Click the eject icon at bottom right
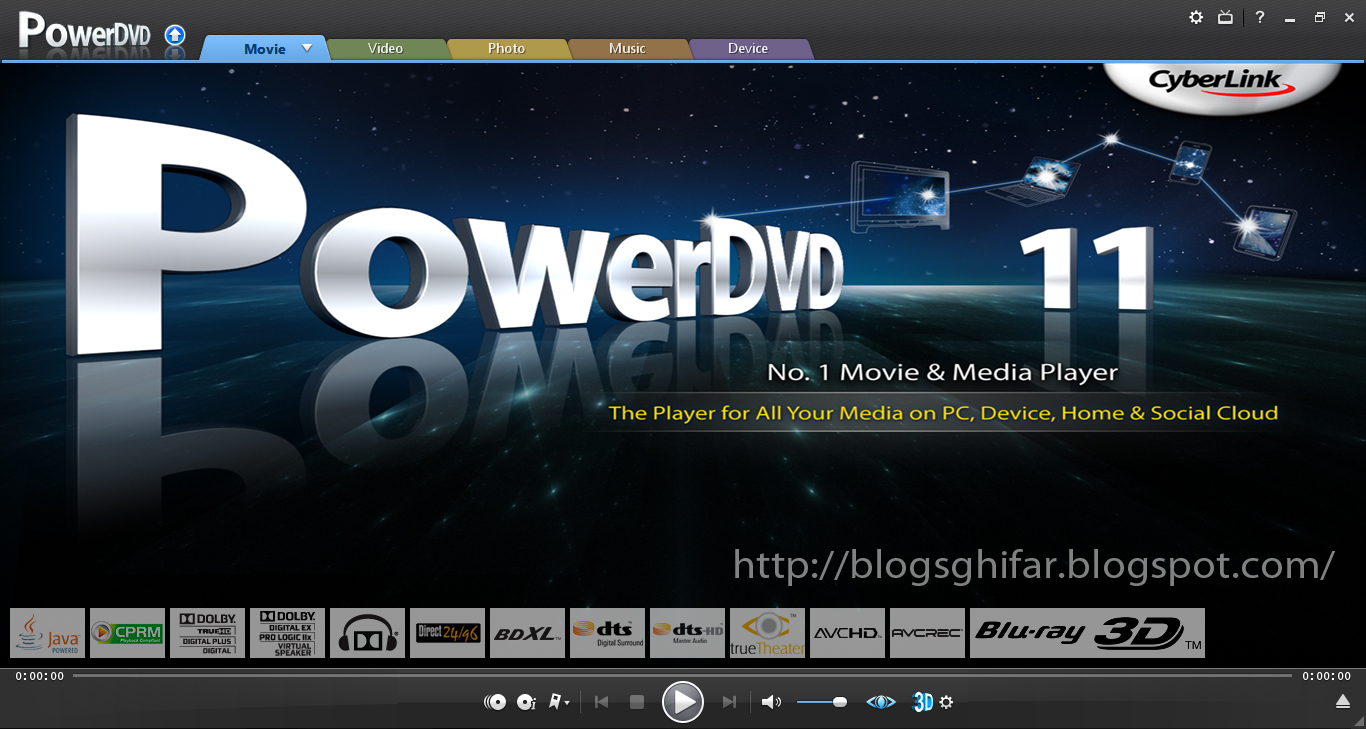Viewport: 1366px width, 729px height. (x=1345, y=702)
